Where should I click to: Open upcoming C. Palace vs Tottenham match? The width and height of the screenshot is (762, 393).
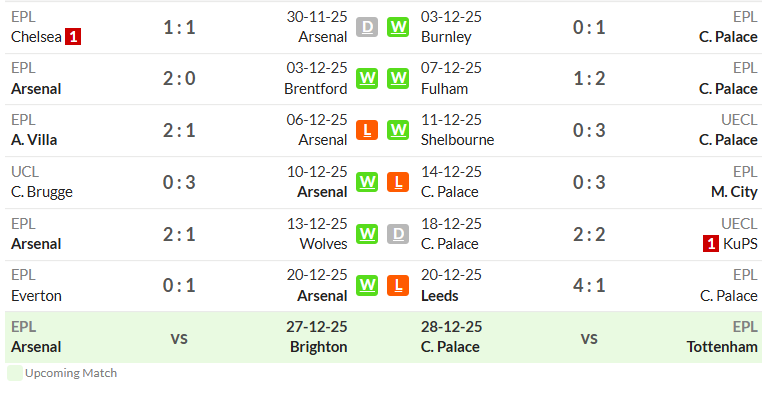coord(589,338)
